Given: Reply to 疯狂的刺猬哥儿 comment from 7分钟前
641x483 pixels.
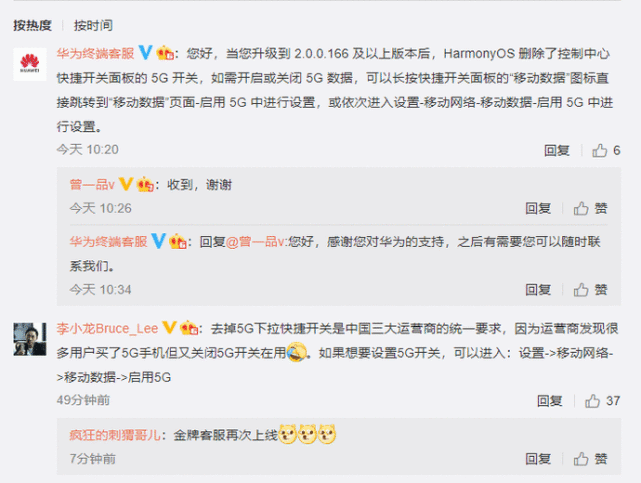Looking at the screenshot, I should click(538, 459).
